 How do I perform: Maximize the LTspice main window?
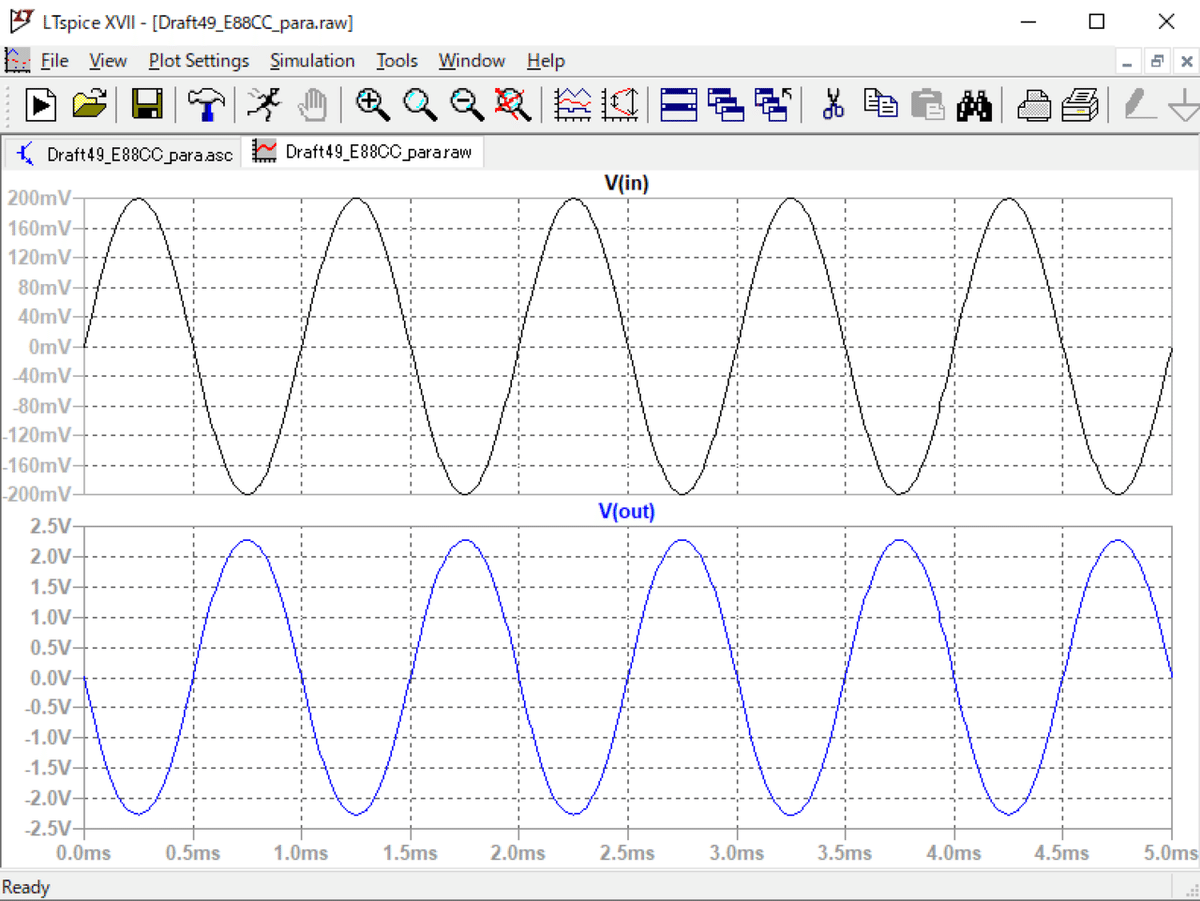click(1097, 21)
